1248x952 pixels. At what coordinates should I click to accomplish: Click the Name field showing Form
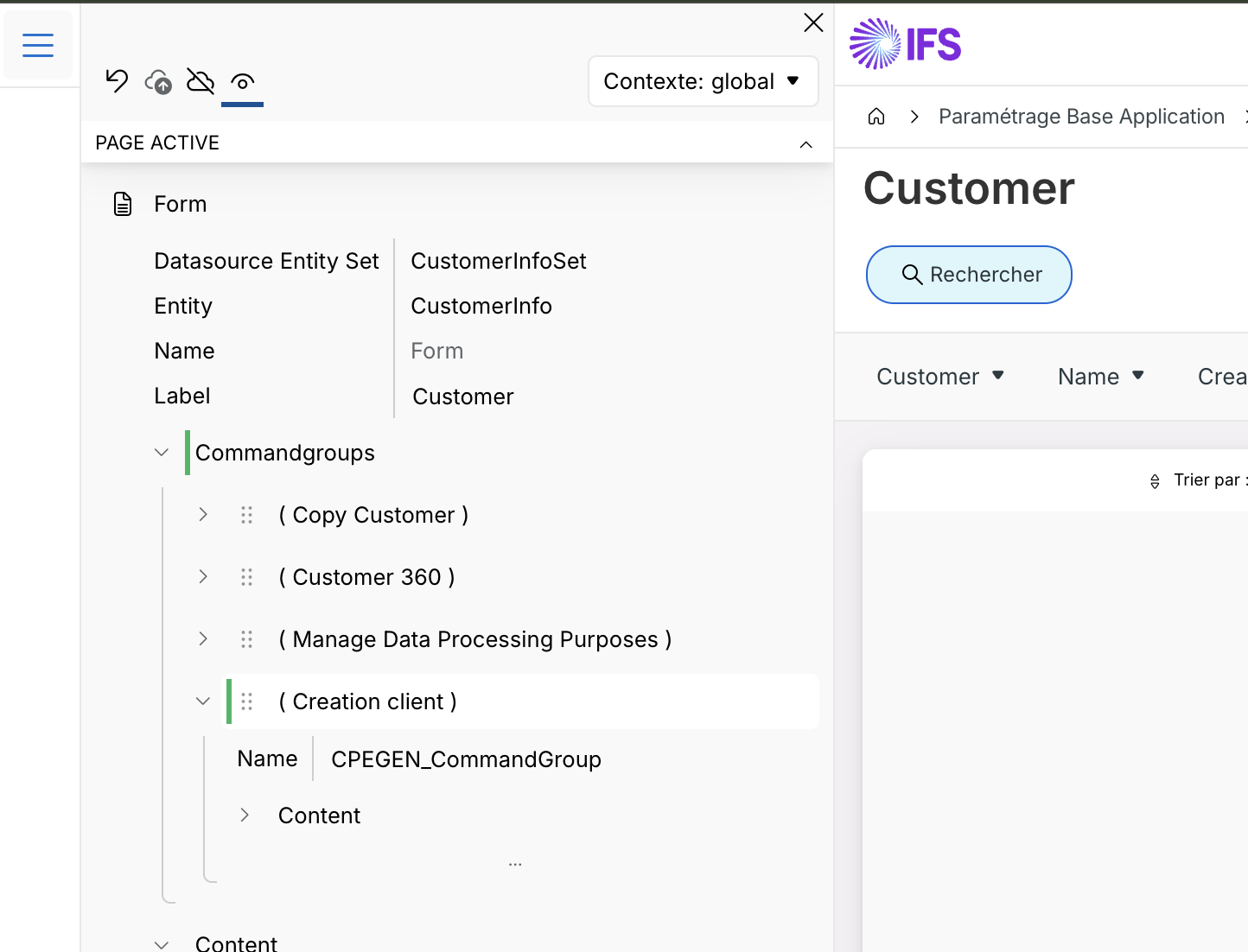click(x=437, y=351)
